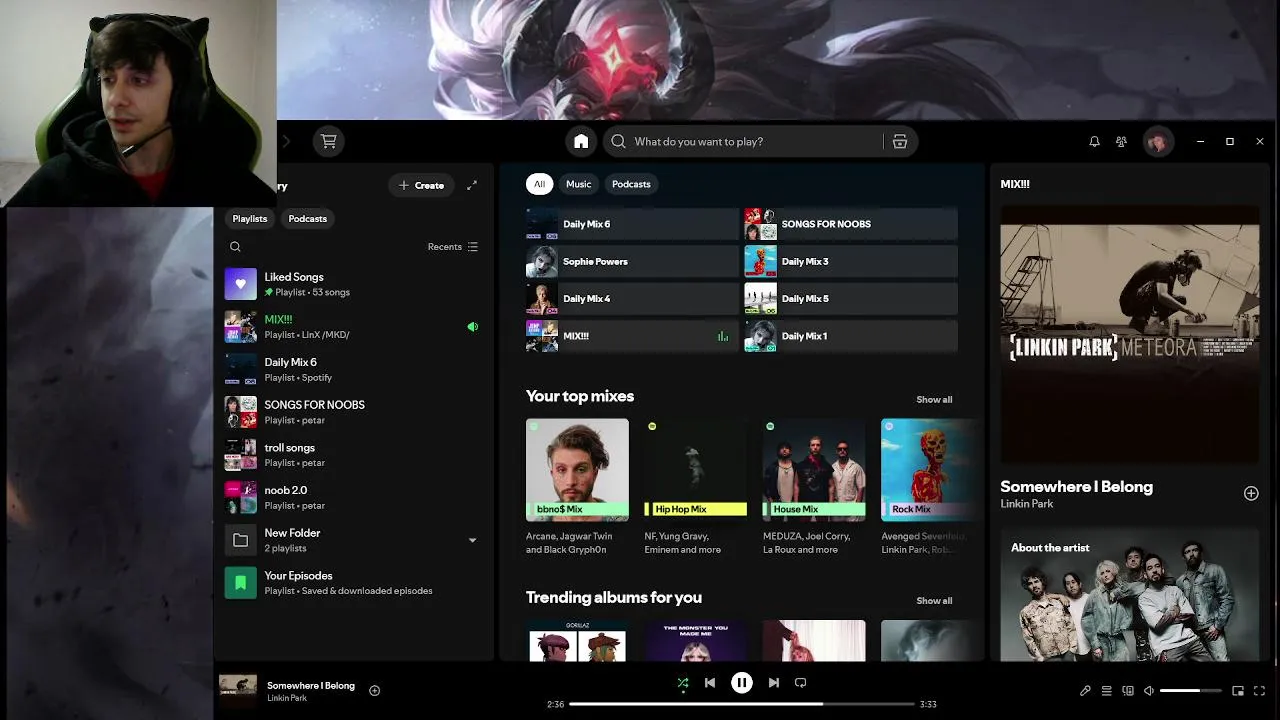
Task: Filter the library by Podcasts
Action: coord(307,218)
